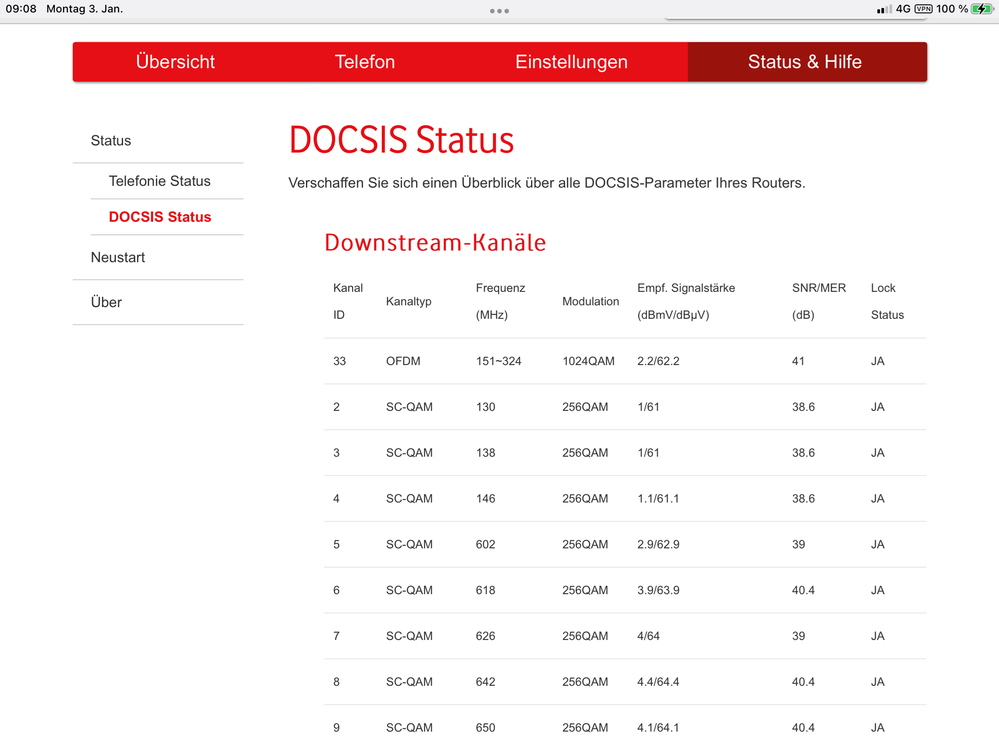Tap the three-dot multitasking icon

500,11
